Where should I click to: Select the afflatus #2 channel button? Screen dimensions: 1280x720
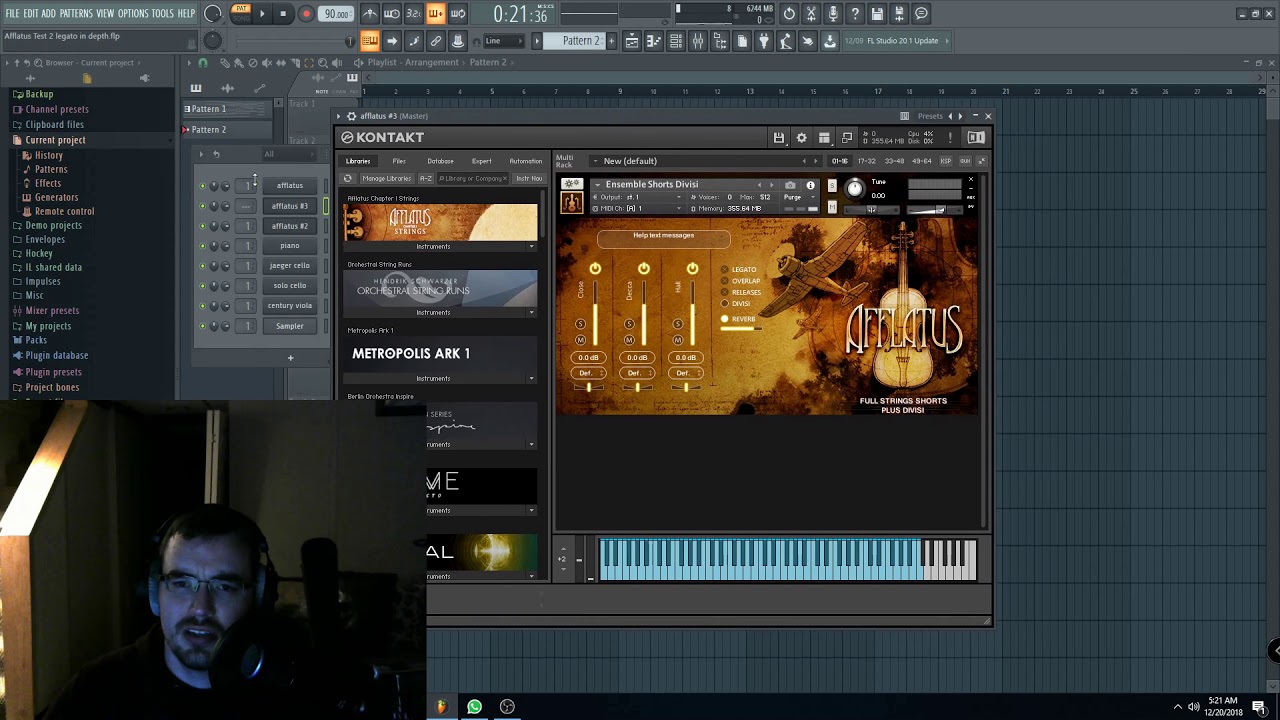[x=290, y=226]
